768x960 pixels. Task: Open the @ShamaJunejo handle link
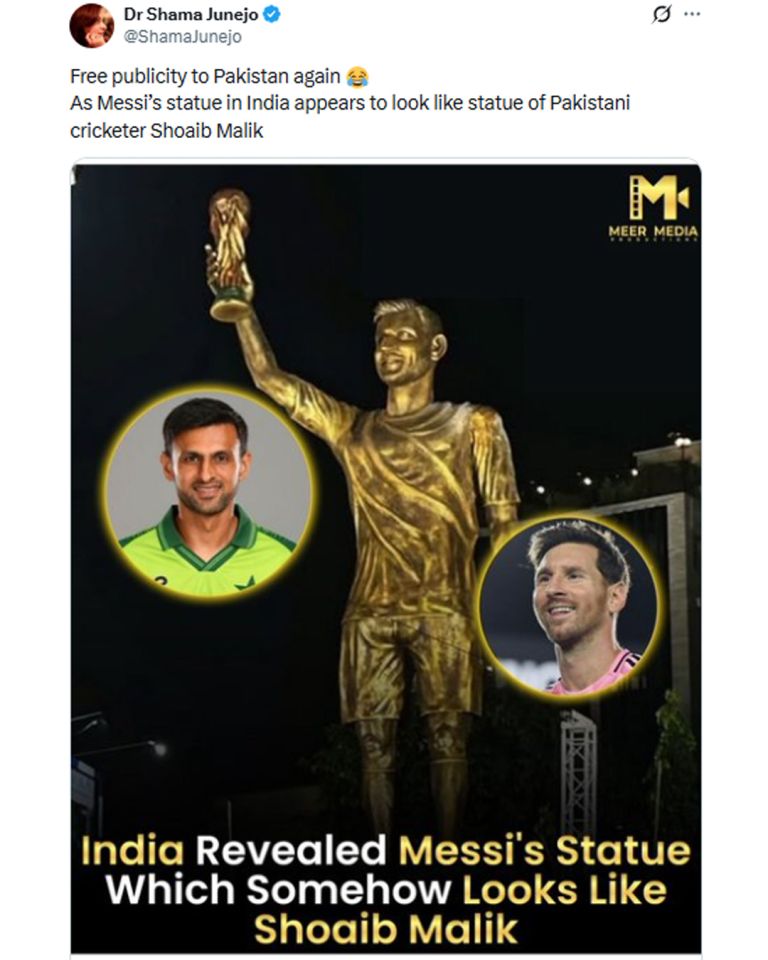coord(183,37)
